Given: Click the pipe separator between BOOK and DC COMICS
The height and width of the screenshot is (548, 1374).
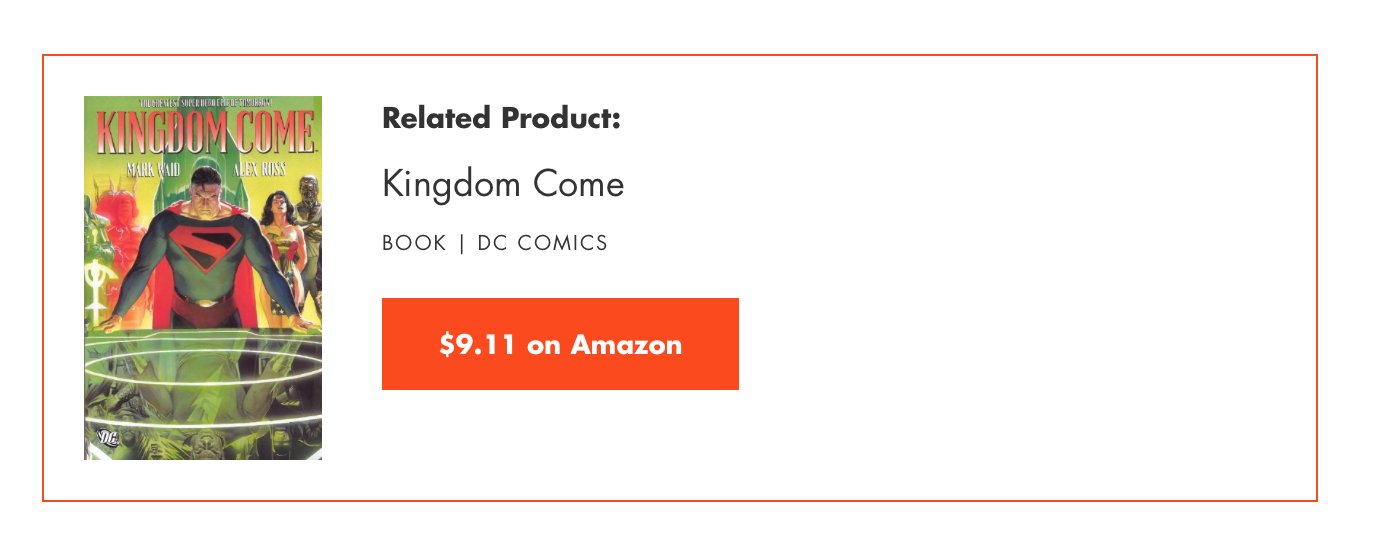Looking at the screenshot, I should pyautogui.click(x=462, y=243).
